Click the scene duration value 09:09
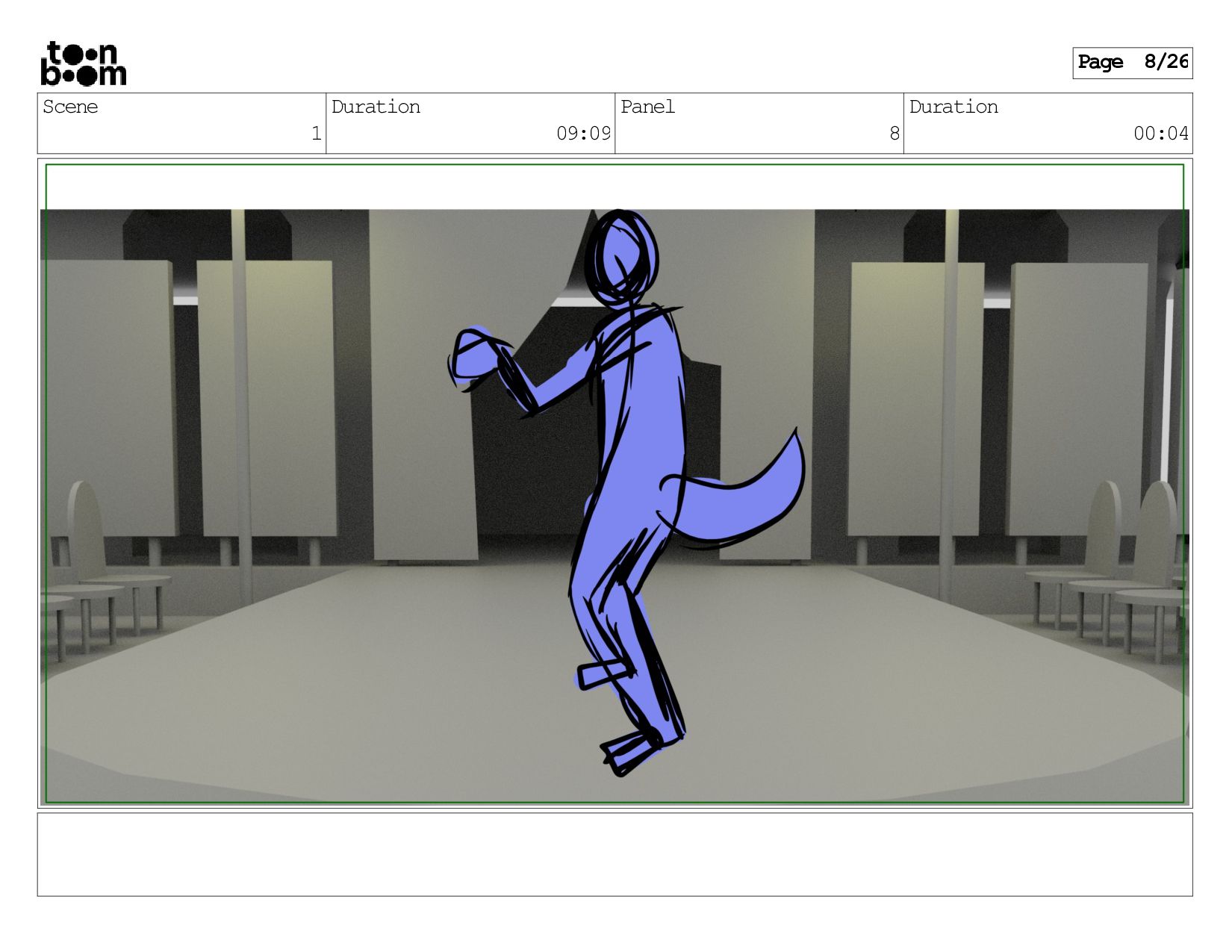1232x952 pixels. 583,134
